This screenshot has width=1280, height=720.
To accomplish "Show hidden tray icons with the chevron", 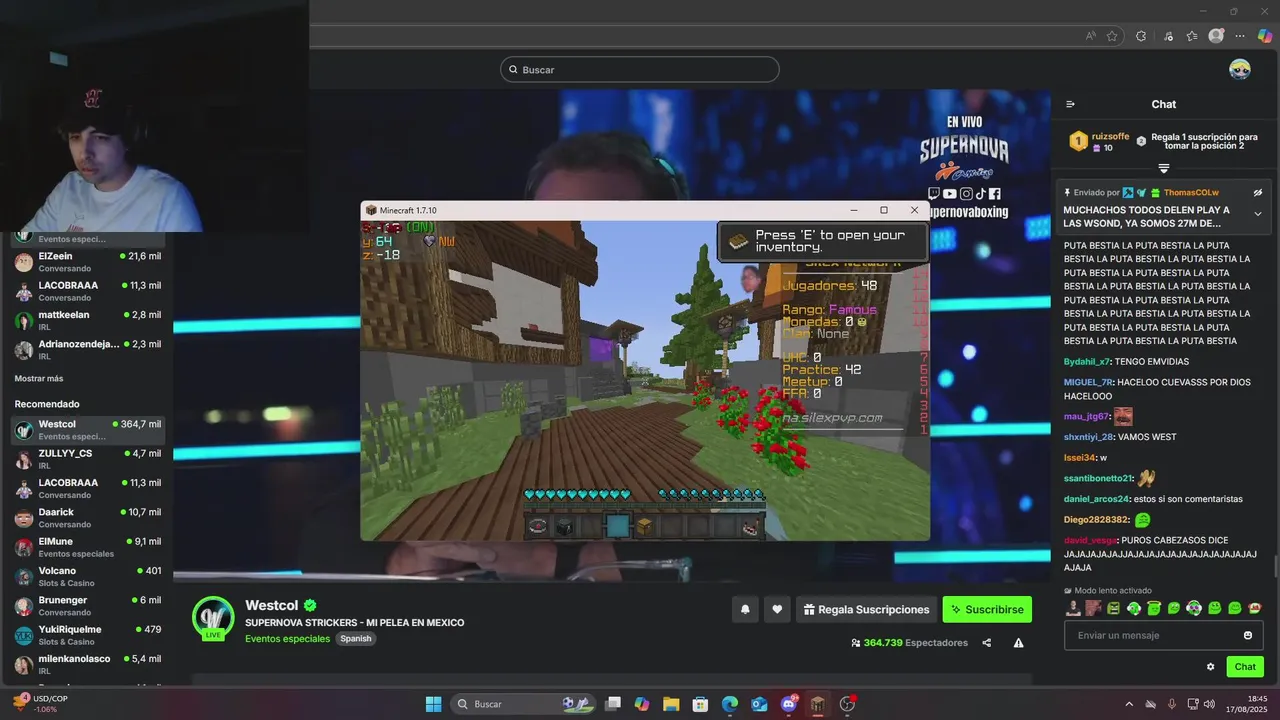I will coord(1129,704).
